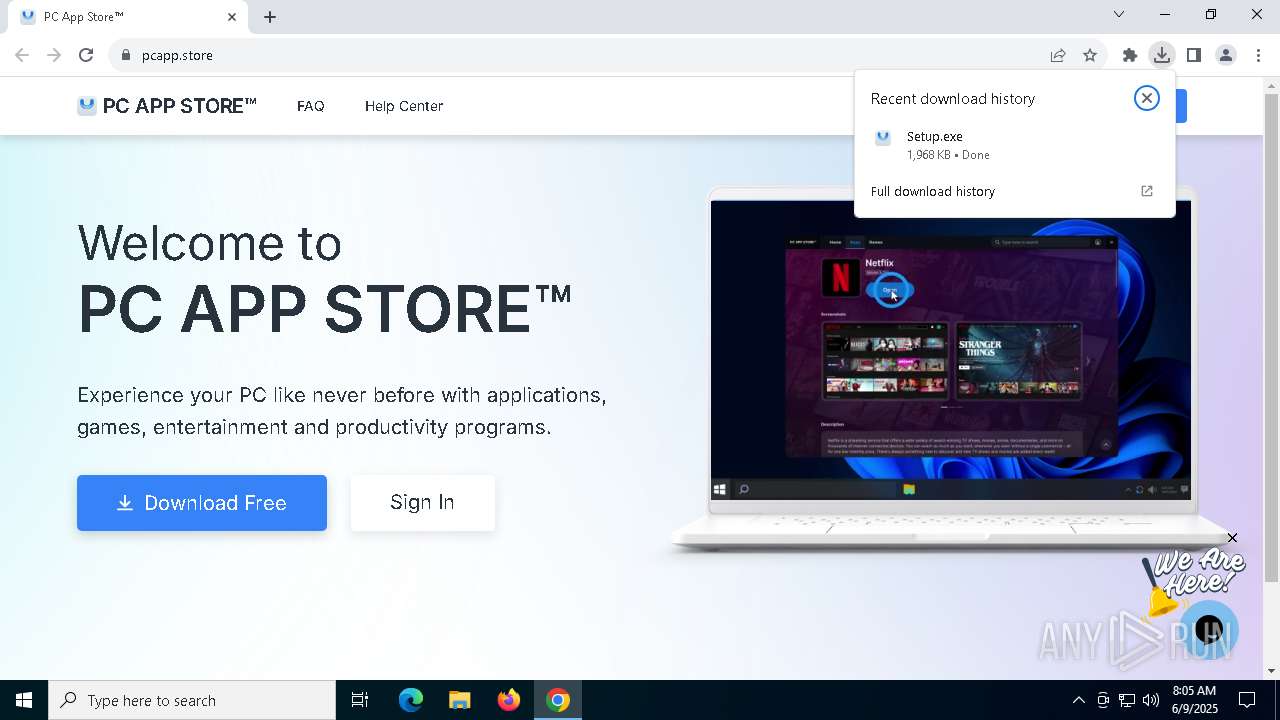Click the PC APP STORE logo
This screenshot has width=1280, height=720.
(x=167, y=106)
